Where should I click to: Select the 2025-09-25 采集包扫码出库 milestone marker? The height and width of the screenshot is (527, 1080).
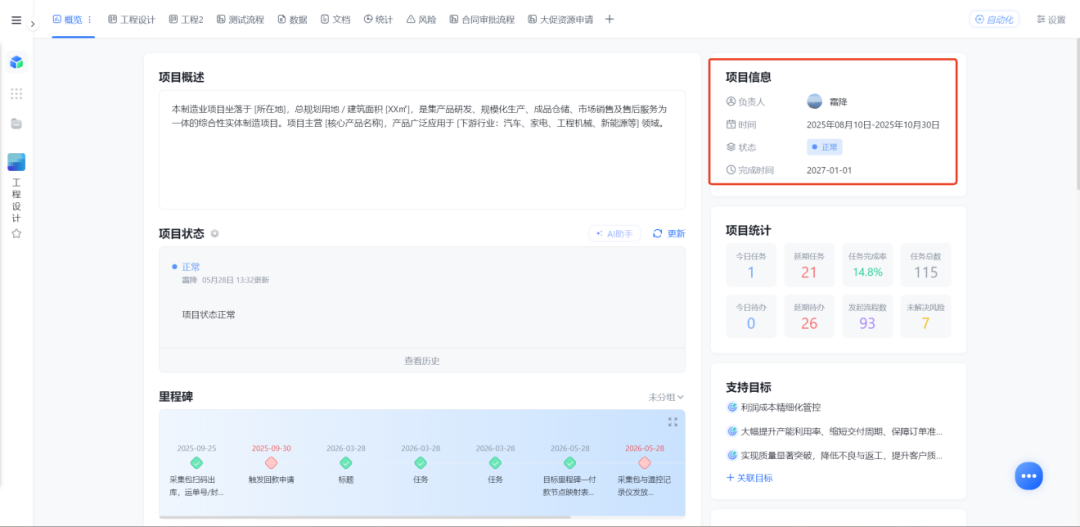[197, 463]
